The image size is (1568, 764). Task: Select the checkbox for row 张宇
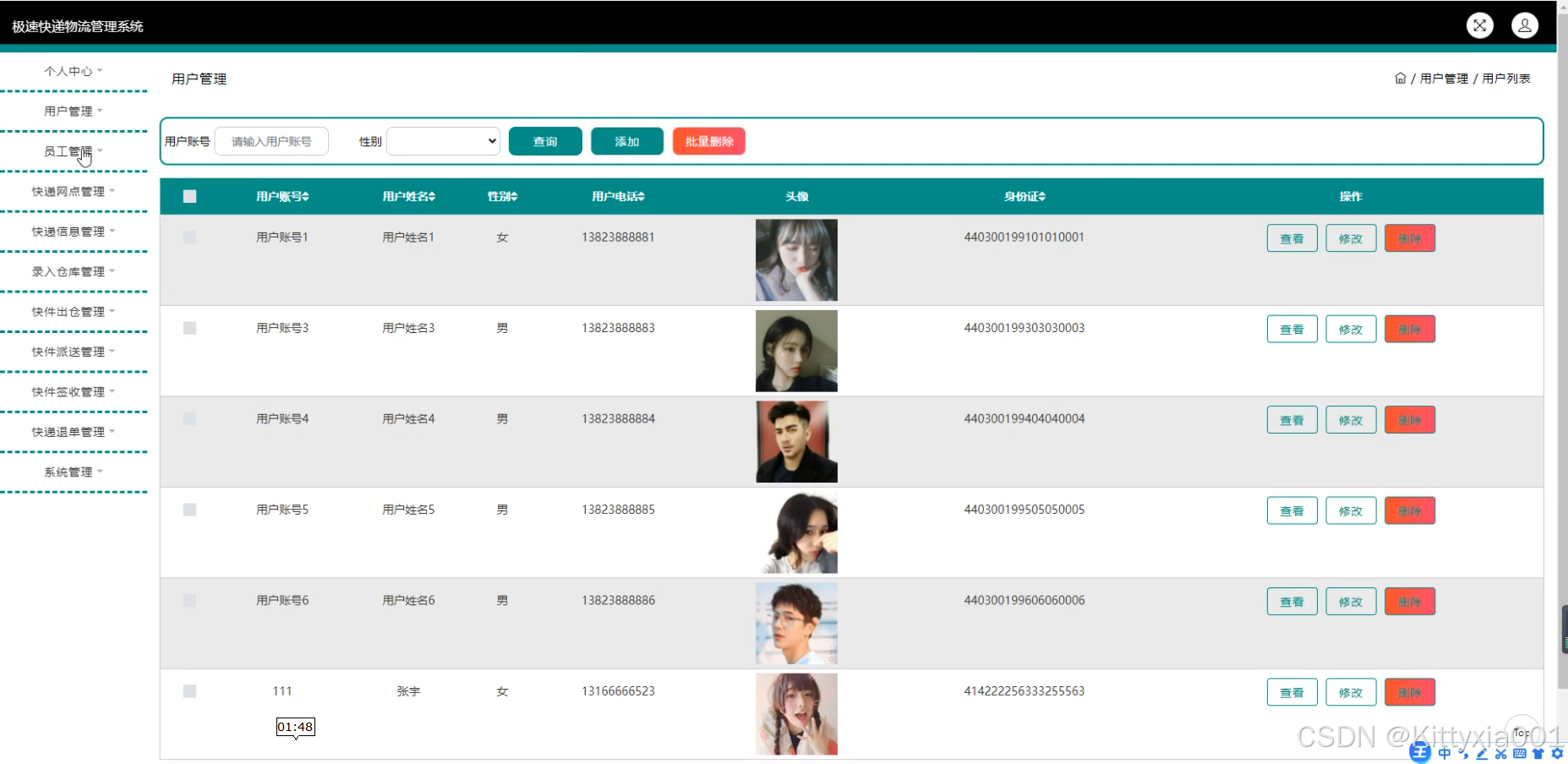pos(189,691)
